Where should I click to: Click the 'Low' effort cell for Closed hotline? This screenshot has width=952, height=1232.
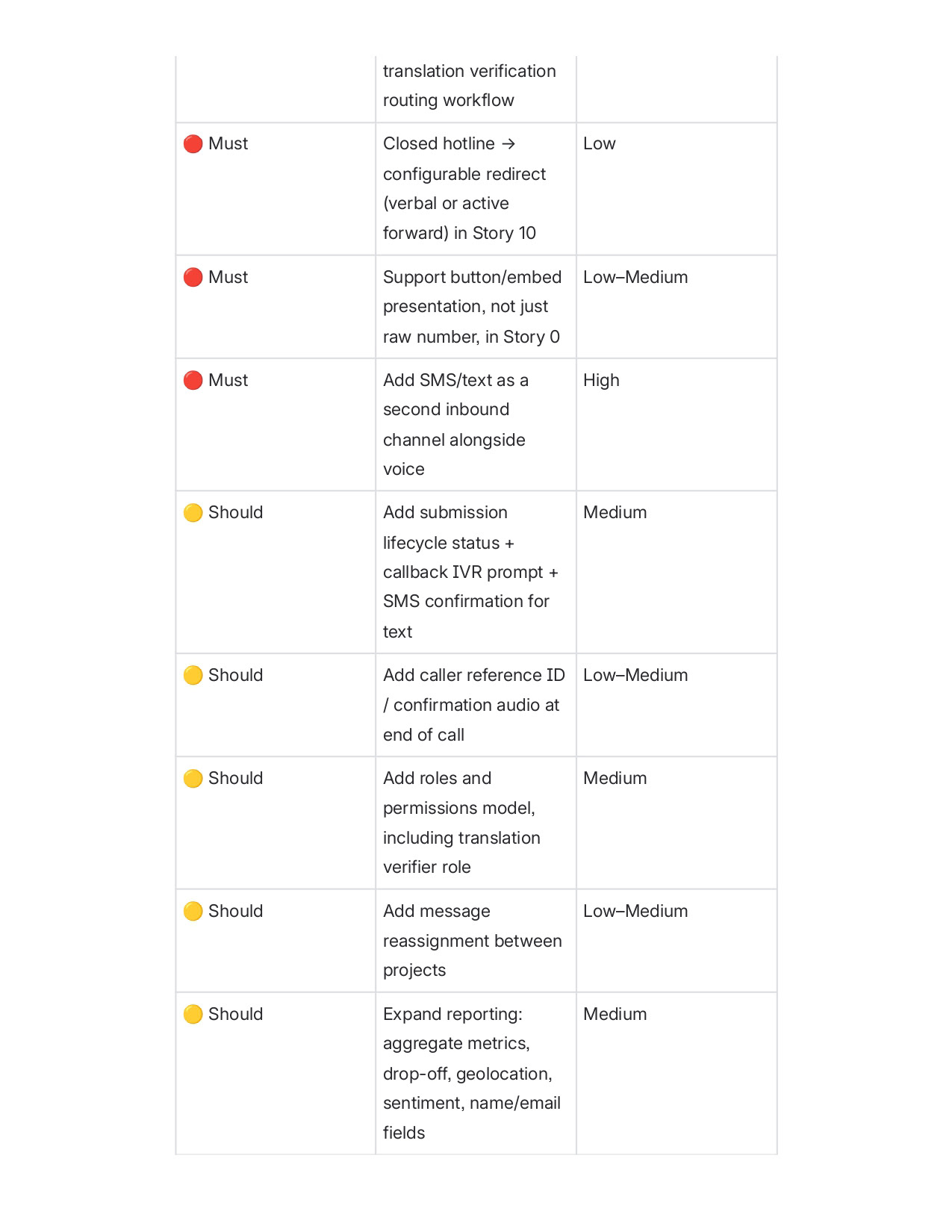(x=600, y=144)
